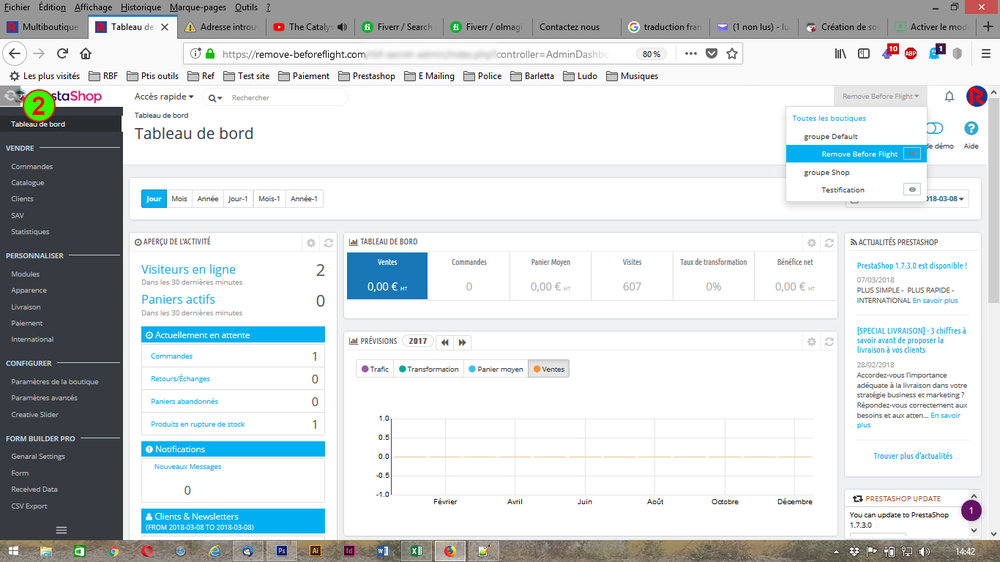Click the Toutes les boutiques link
Image resolution: width=1000 pixels, height=562 pixels.
click(829, 118)
